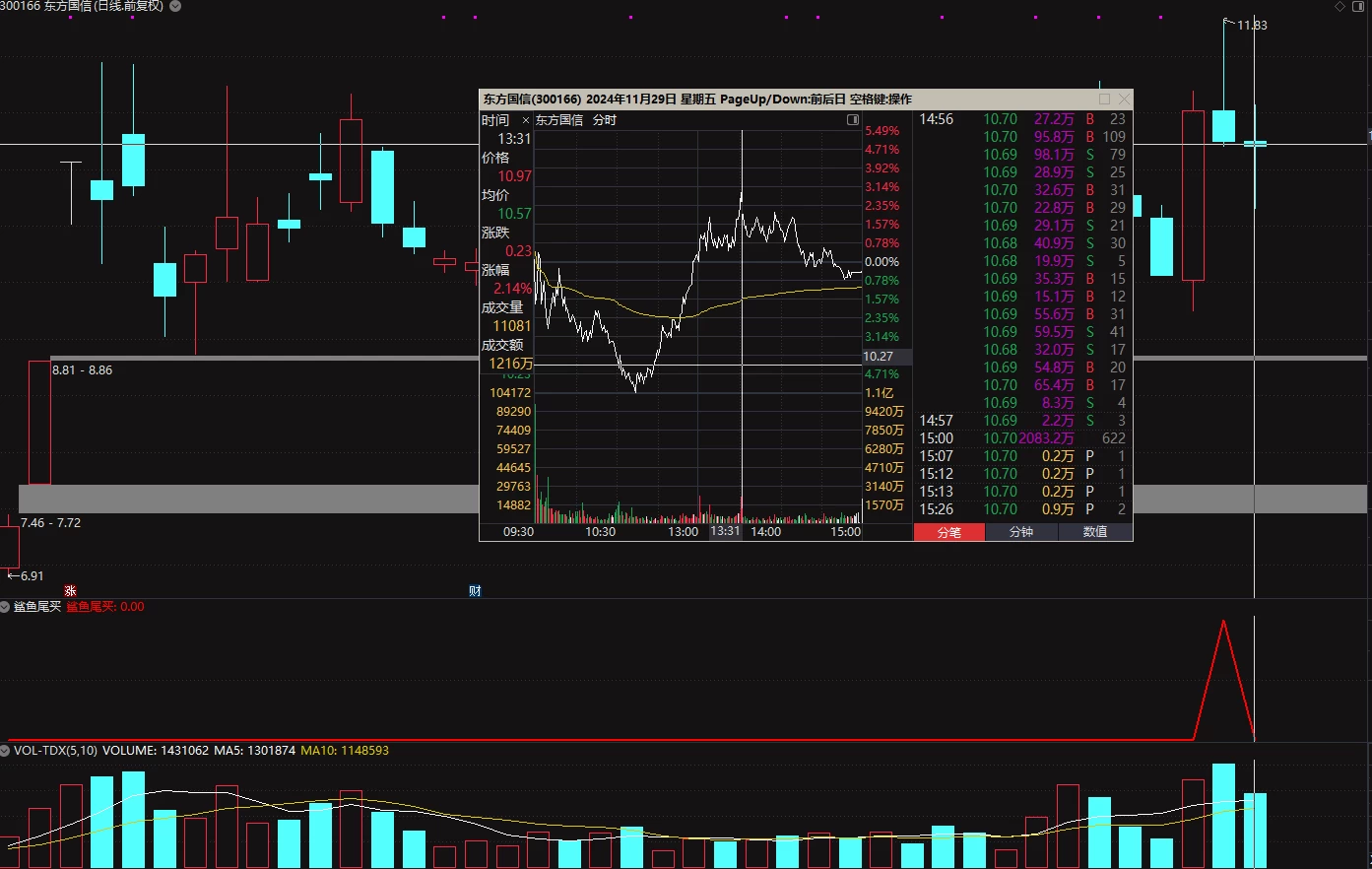Select the 15:07 trade row

pyautogui.click(x=1022, y=456)
